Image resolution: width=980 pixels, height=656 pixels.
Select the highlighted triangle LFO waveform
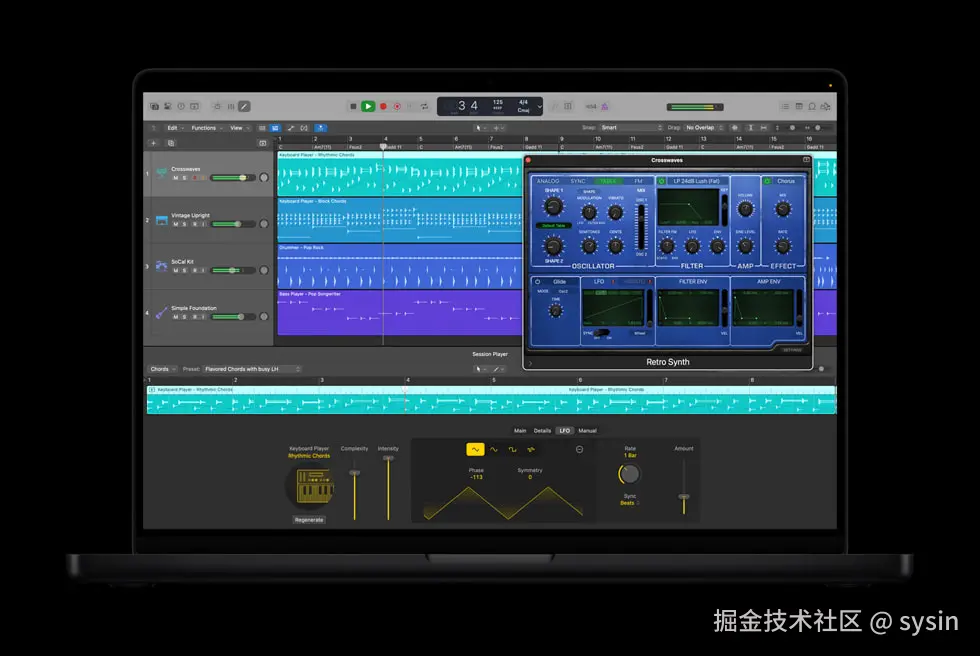tap(476, 449)
